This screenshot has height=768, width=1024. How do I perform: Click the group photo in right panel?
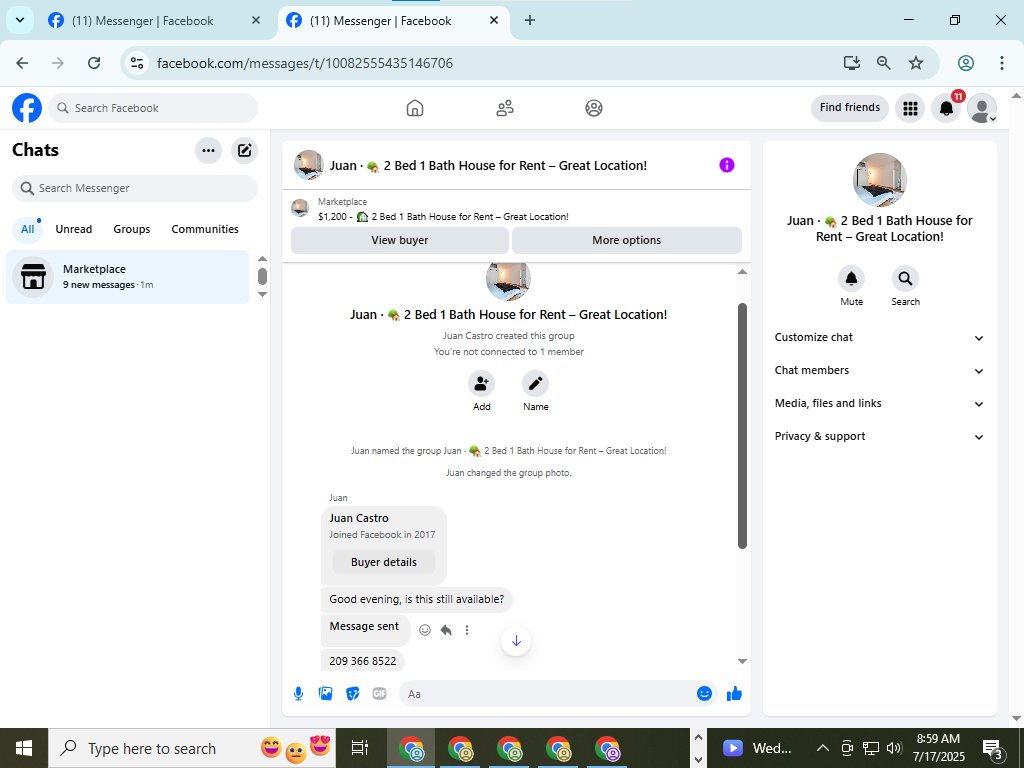point(880,180)
